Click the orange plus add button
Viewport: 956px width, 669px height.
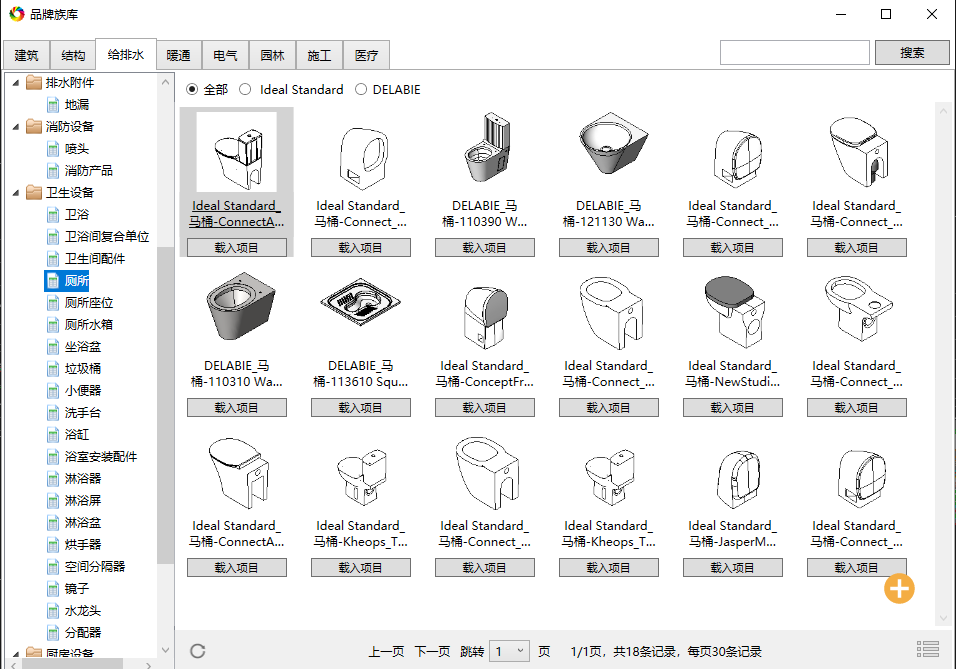tap(899, 589)
